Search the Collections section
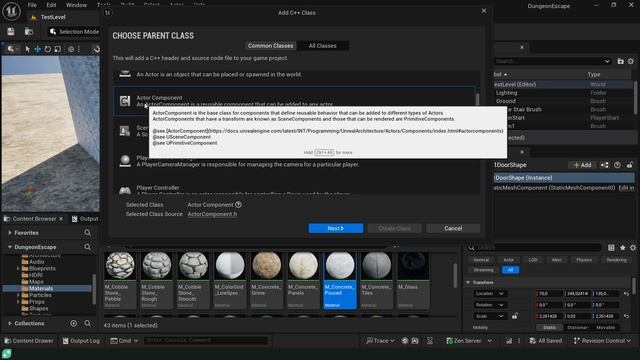 tap(87, 323)
